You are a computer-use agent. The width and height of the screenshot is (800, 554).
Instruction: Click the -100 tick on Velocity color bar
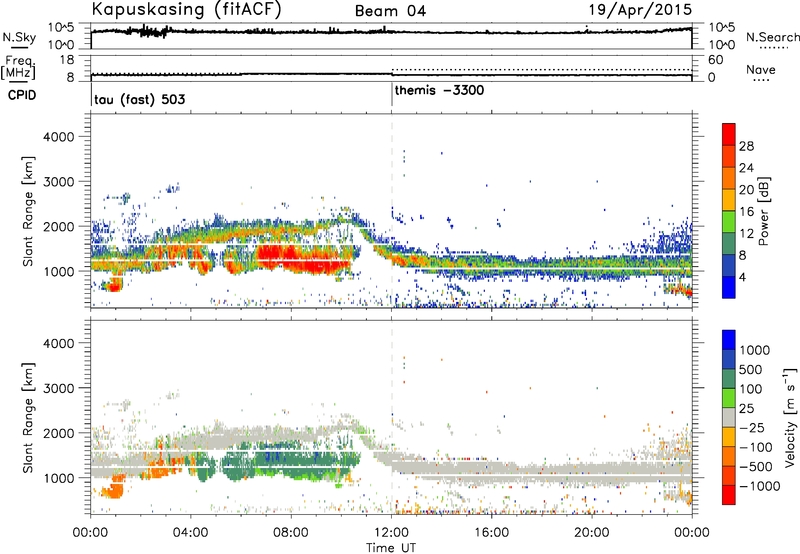[x=755, y=447]
